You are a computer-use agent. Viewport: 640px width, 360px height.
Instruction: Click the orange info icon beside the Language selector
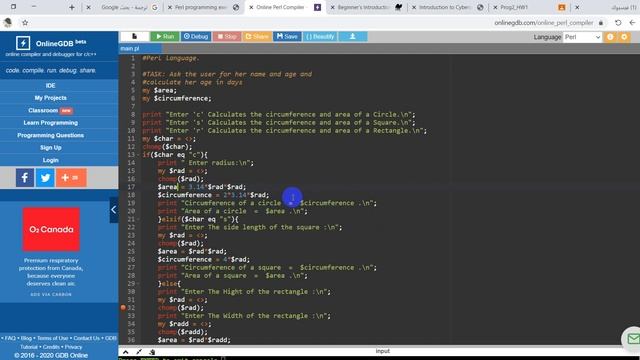[x=610, y=37]
